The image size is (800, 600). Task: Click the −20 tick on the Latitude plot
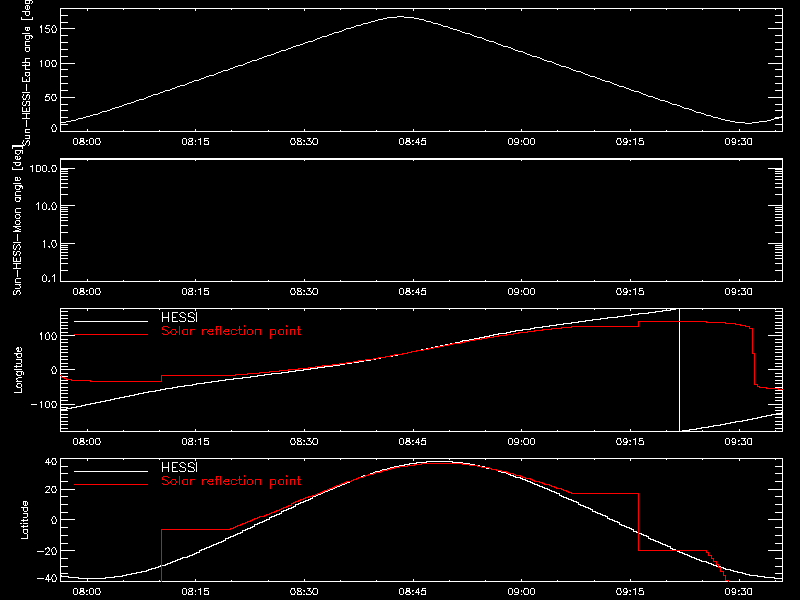click(47, 551)
